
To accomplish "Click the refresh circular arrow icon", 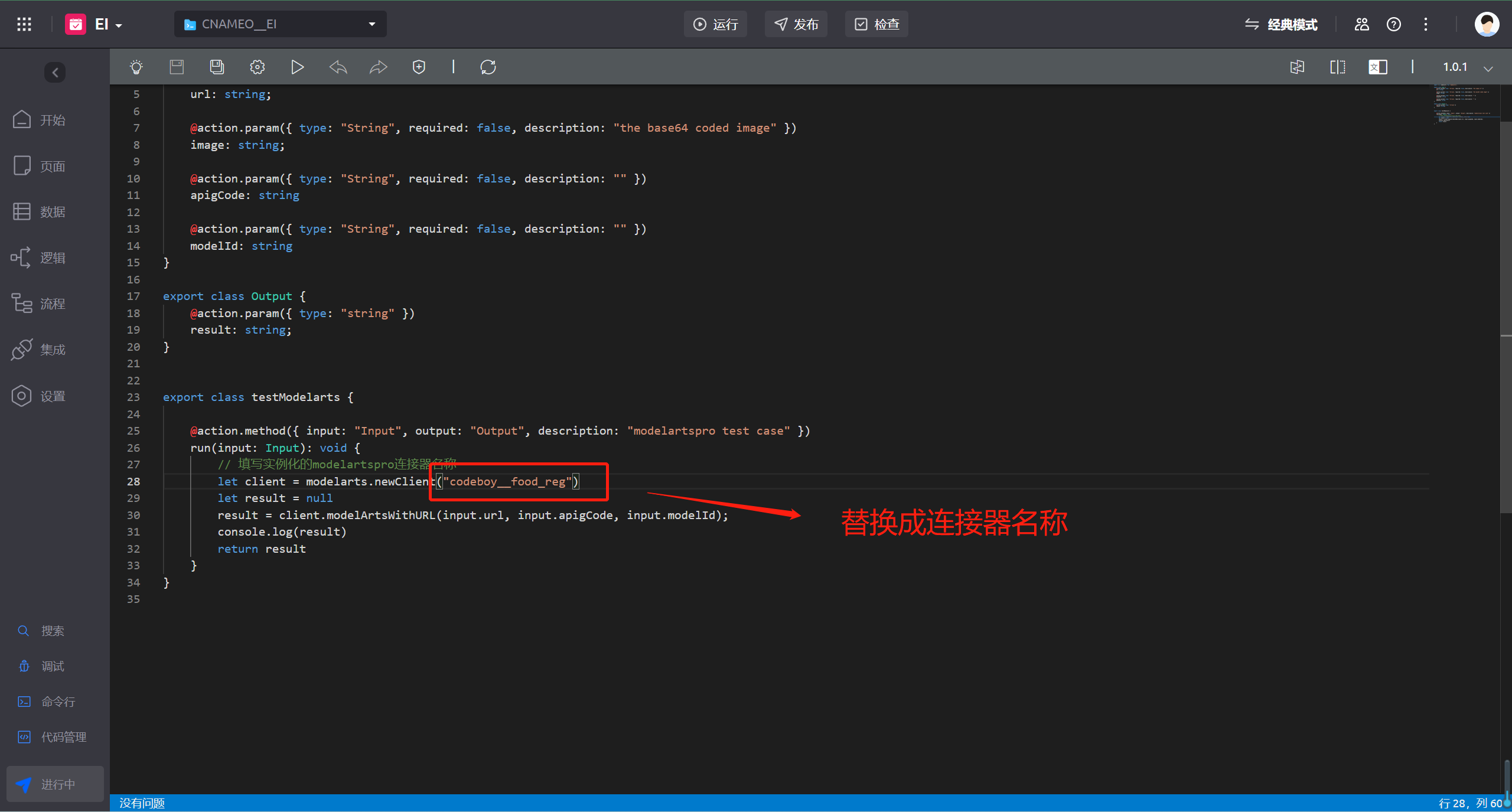I will pyautogui.click(x=488, y=67).
